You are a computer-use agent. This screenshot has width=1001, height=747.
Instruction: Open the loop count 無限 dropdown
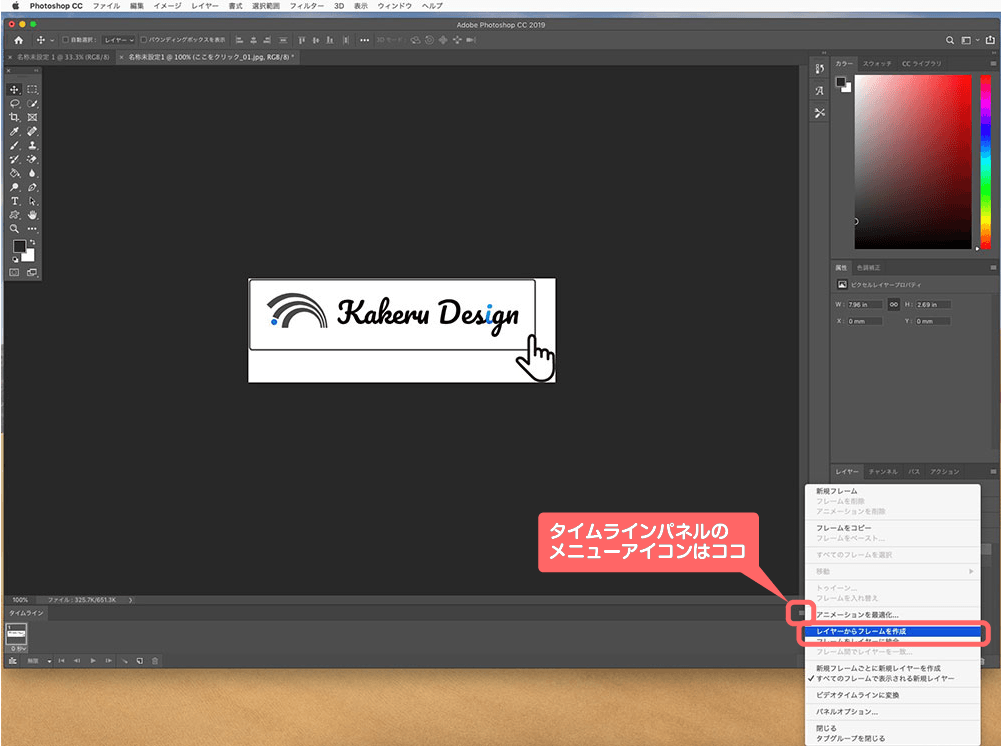coord(38,661)
